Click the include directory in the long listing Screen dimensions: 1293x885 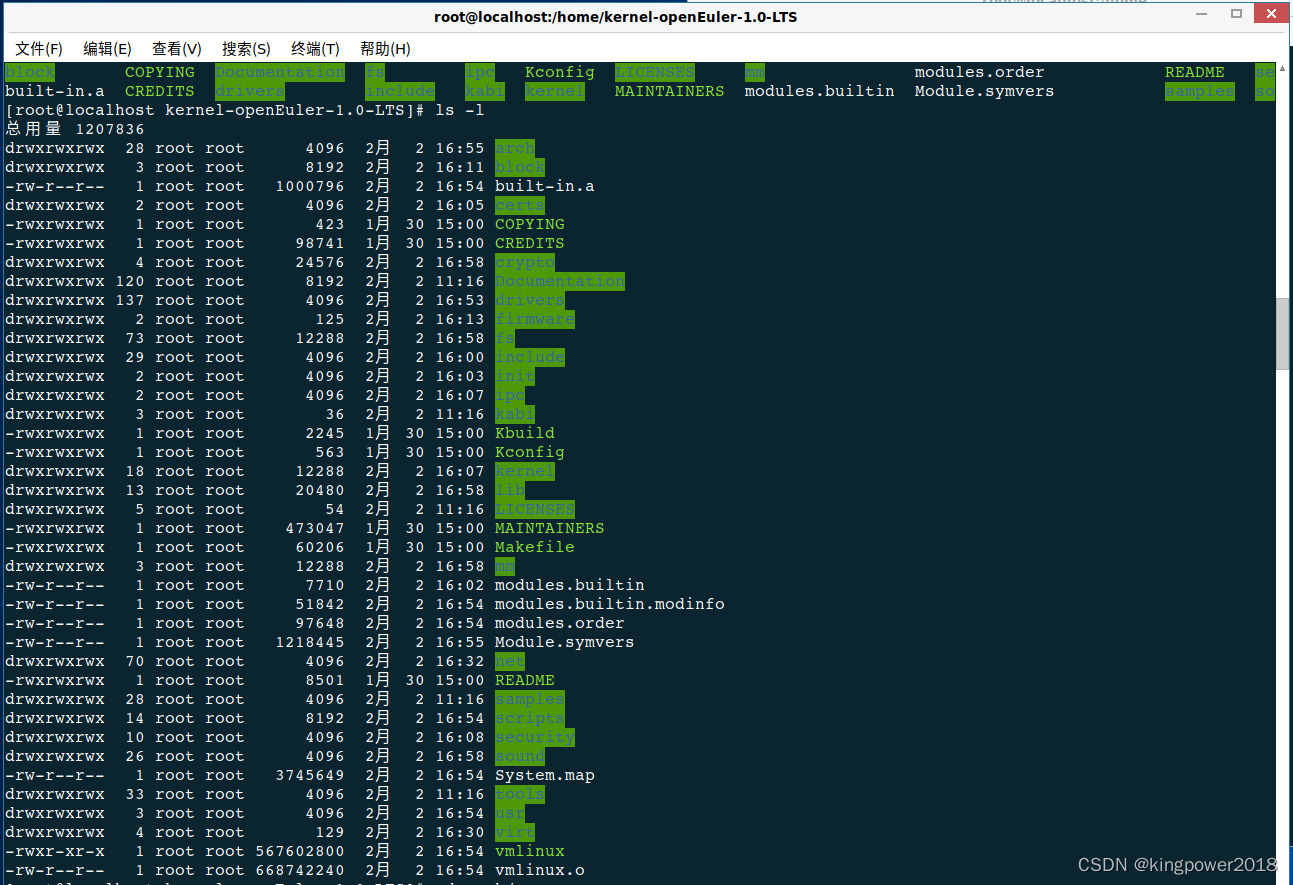[529, 357]
